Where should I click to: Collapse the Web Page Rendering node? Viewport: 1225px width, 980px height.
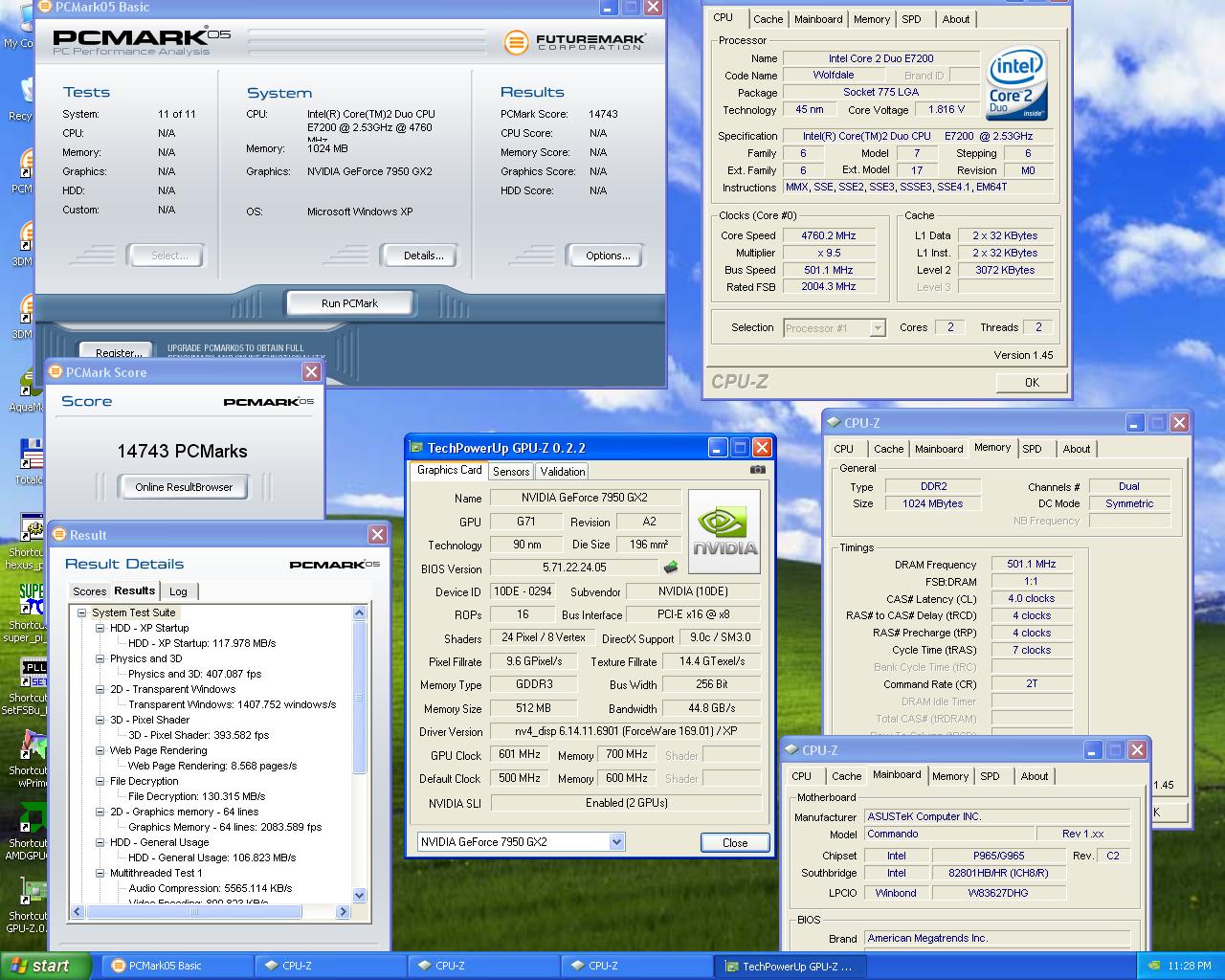pyautogui.click(x=100, y=750)
